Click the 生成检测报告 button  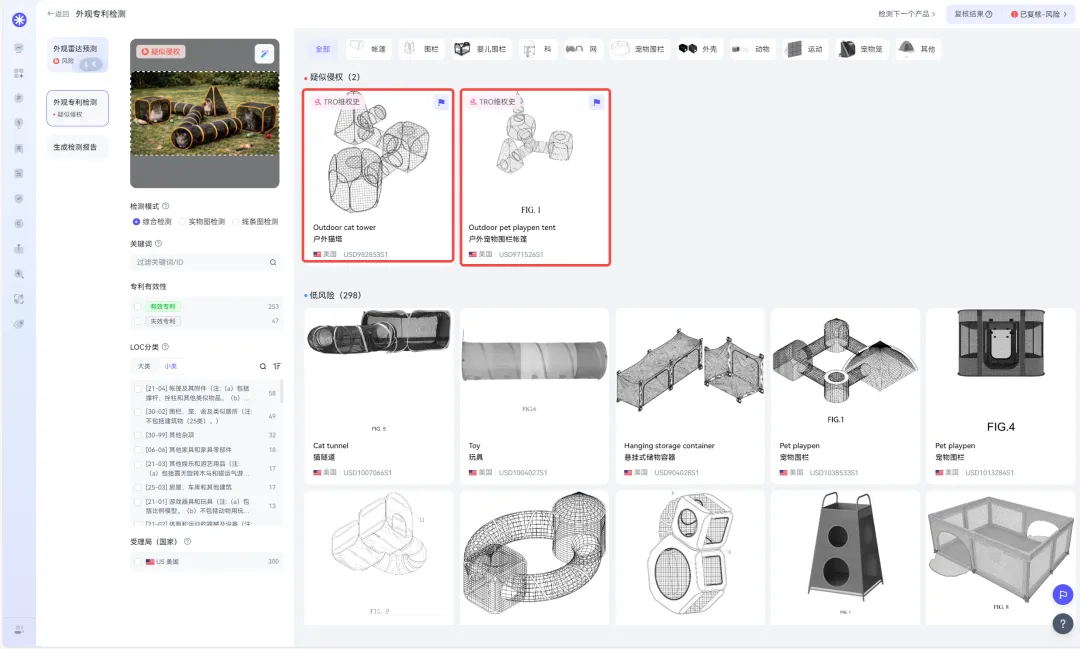pyautogui.click(x=76, y=146)
